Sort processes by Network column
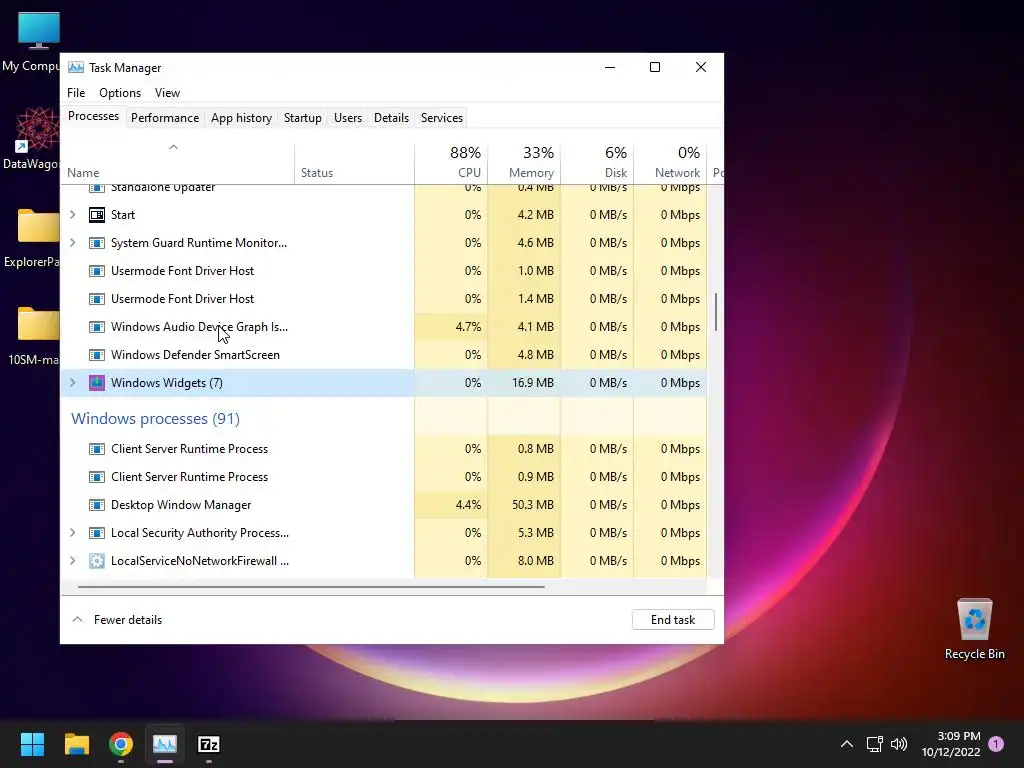 [671, 163]
